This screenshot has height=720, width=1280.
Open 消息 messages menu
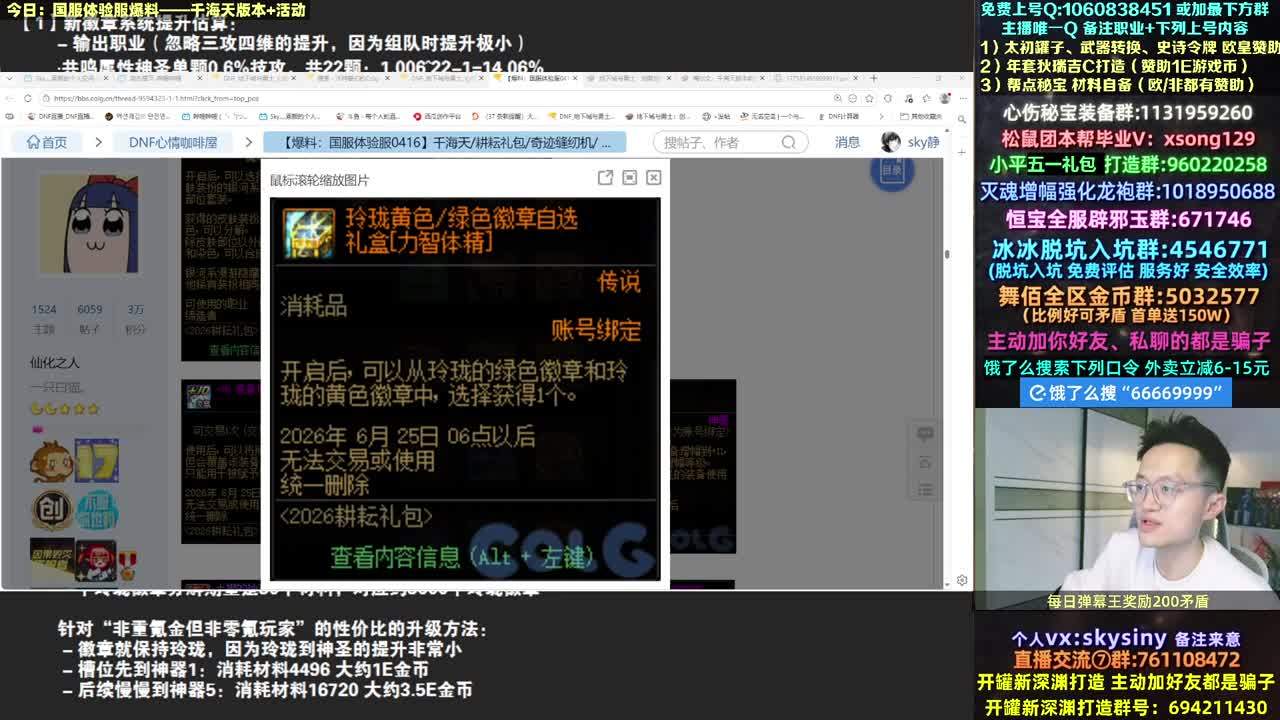(847, 142)
